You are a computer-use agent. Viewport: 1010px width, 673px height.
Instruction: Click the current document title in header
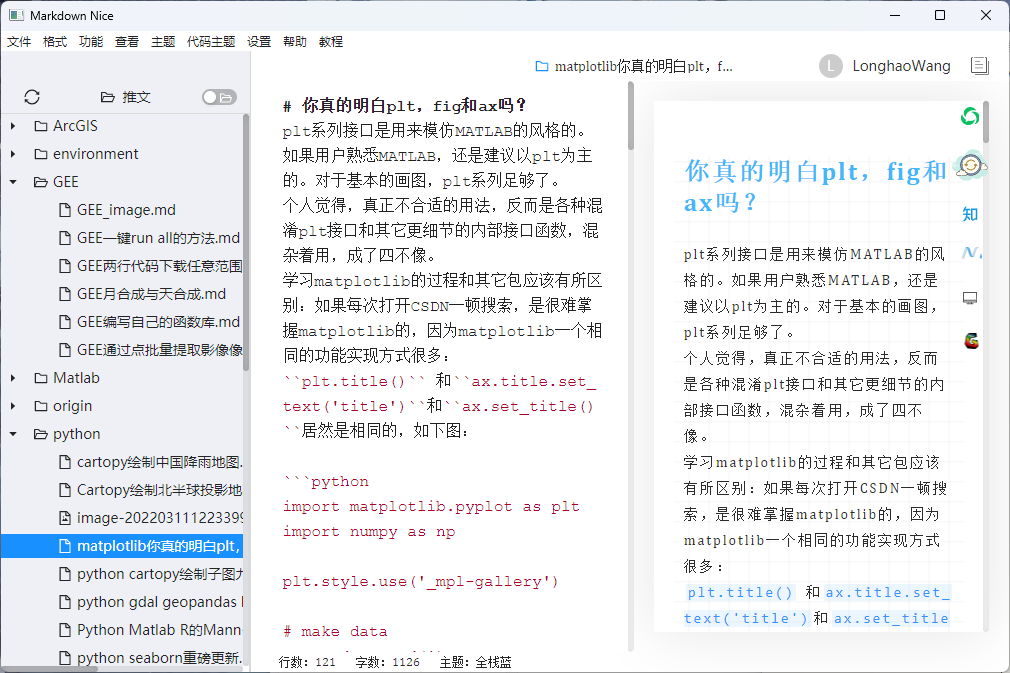[x=643, y=66]
